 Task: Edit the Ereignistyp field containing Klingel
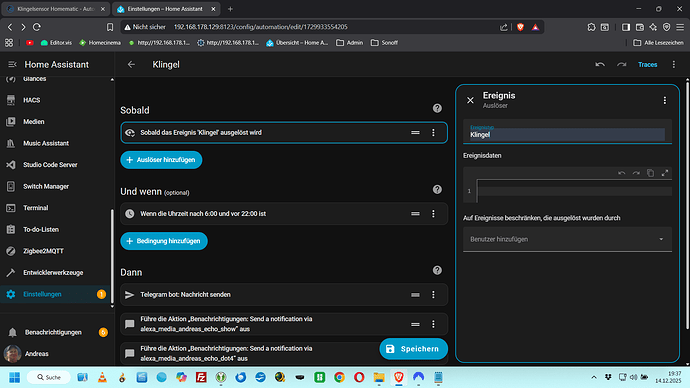[x=567, y=132]
